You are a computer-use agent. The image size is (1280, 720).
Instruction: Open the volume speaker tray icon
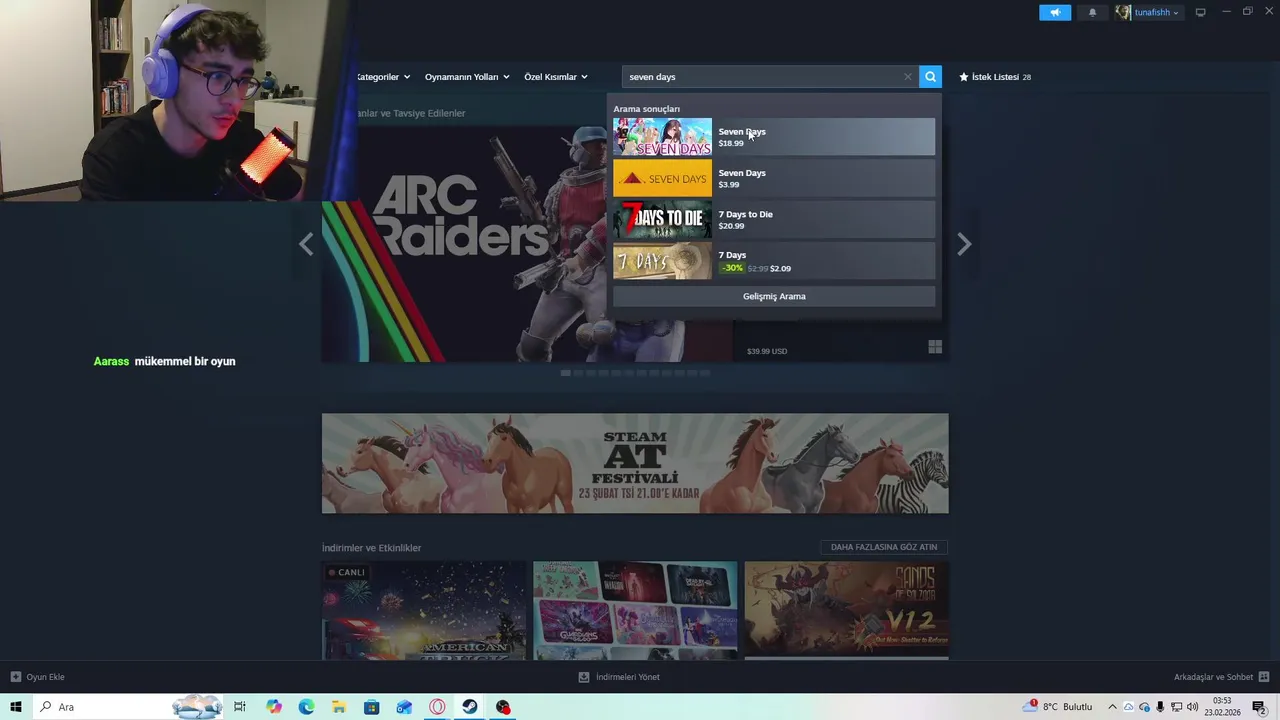coord(1192,707)
